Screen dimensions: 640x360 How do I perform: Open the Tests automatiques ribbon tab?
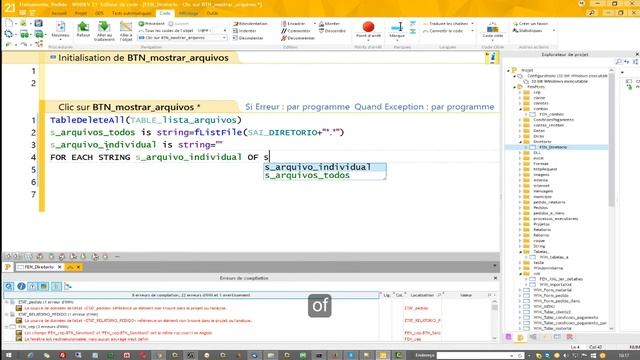pyautogui.click(x=131, y=13)
